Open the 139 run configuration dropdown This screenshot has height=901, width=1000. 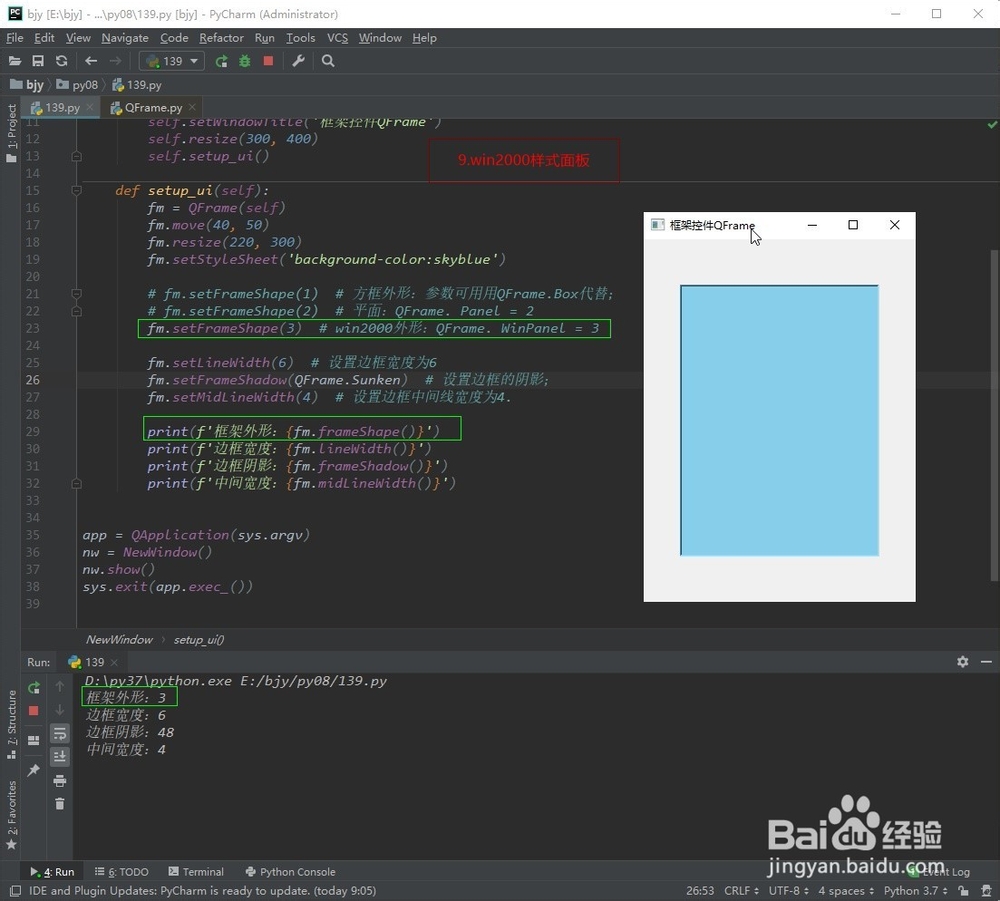172,61
